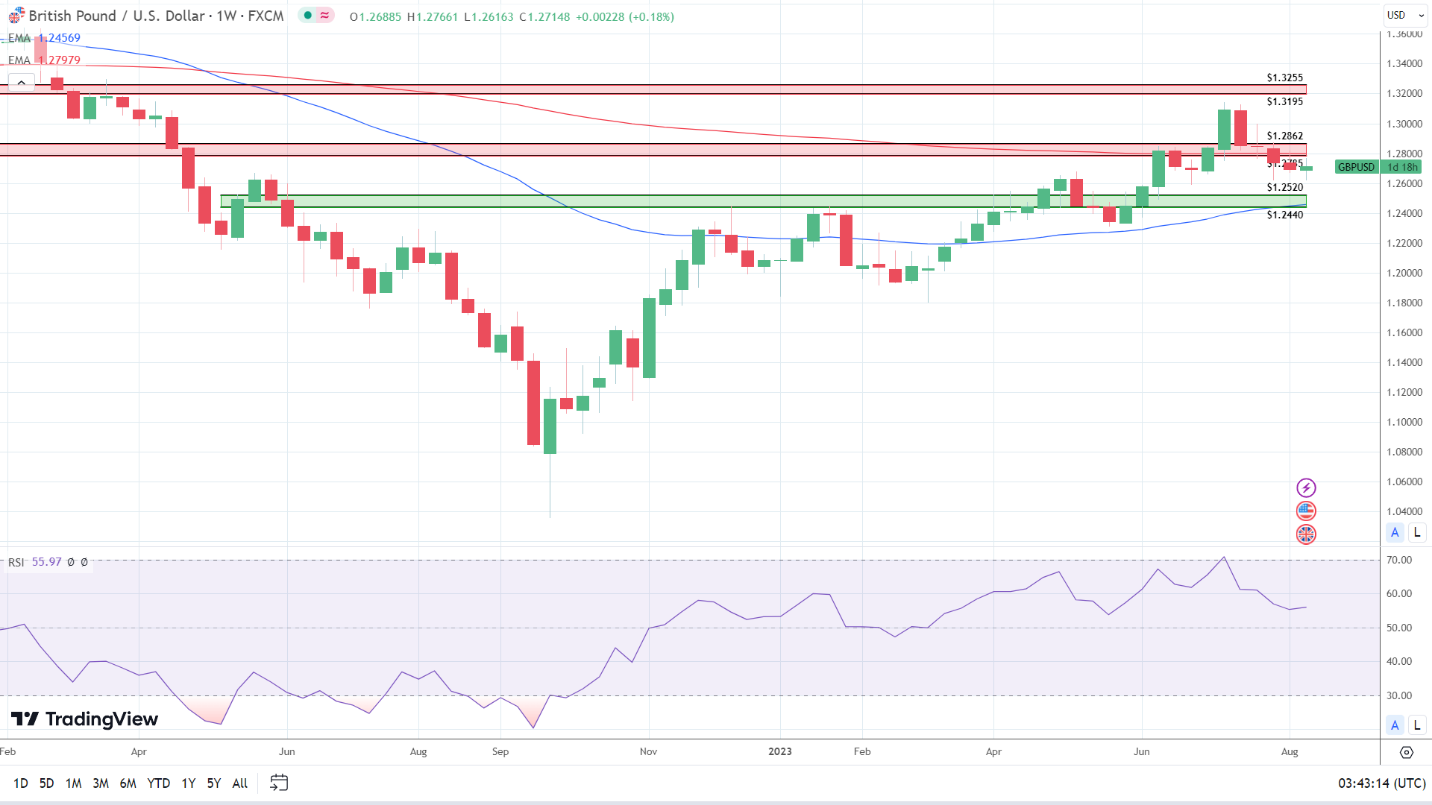Select the 5D time range

[x=47, y=783]
